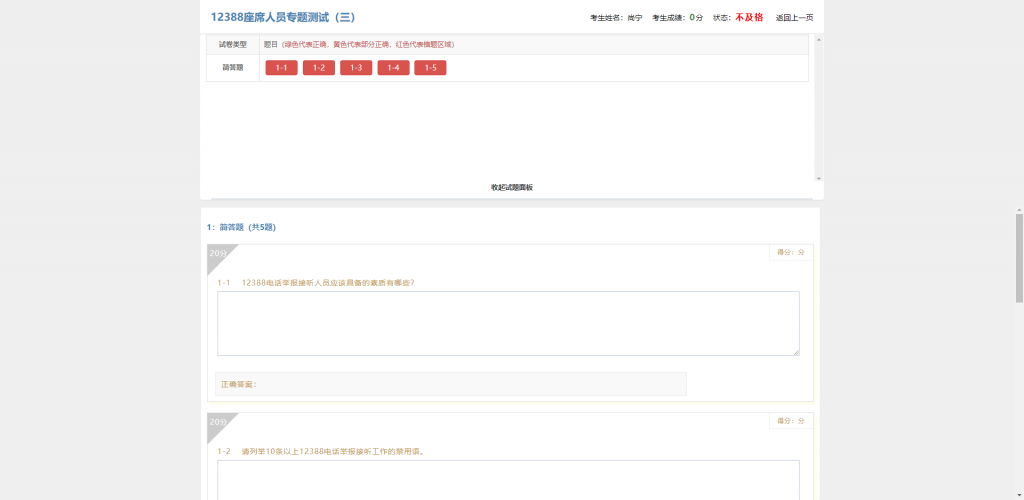Click 得分 label of question 1-2

coord(791,421)
